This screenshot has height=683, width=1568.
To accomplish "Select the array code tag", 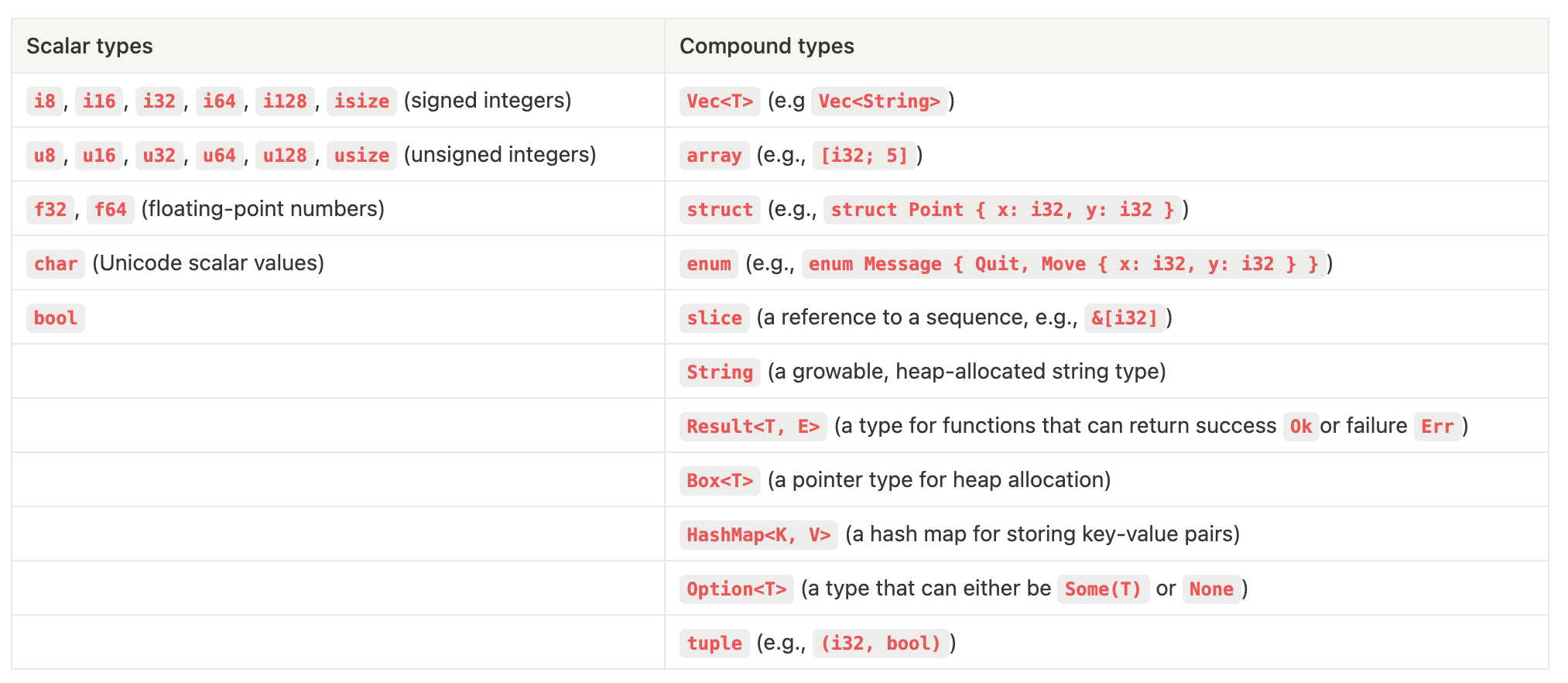I will [x=714, y=156].
